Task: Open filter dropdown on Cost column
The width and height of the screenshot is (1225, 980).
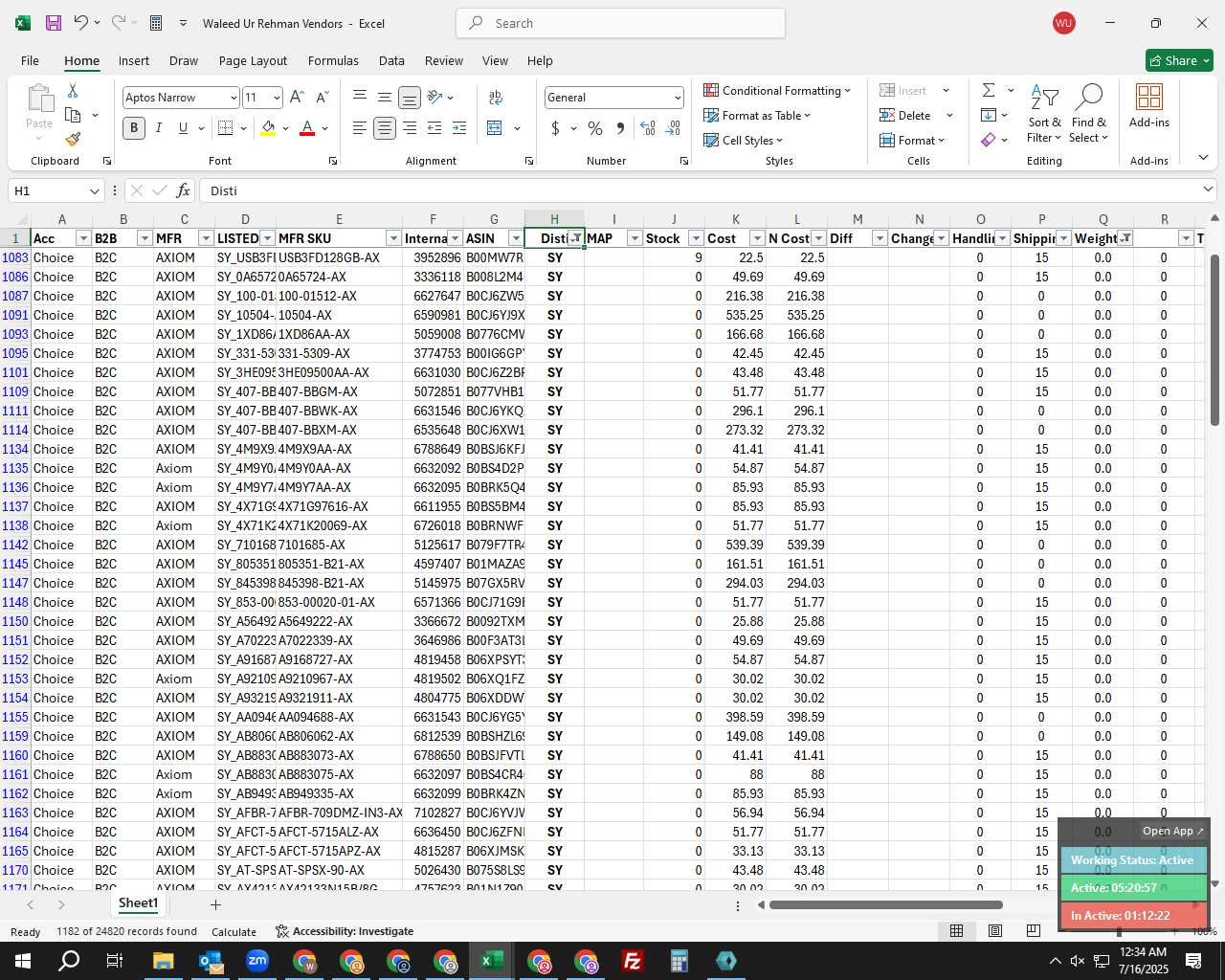Action: (757, 238)
